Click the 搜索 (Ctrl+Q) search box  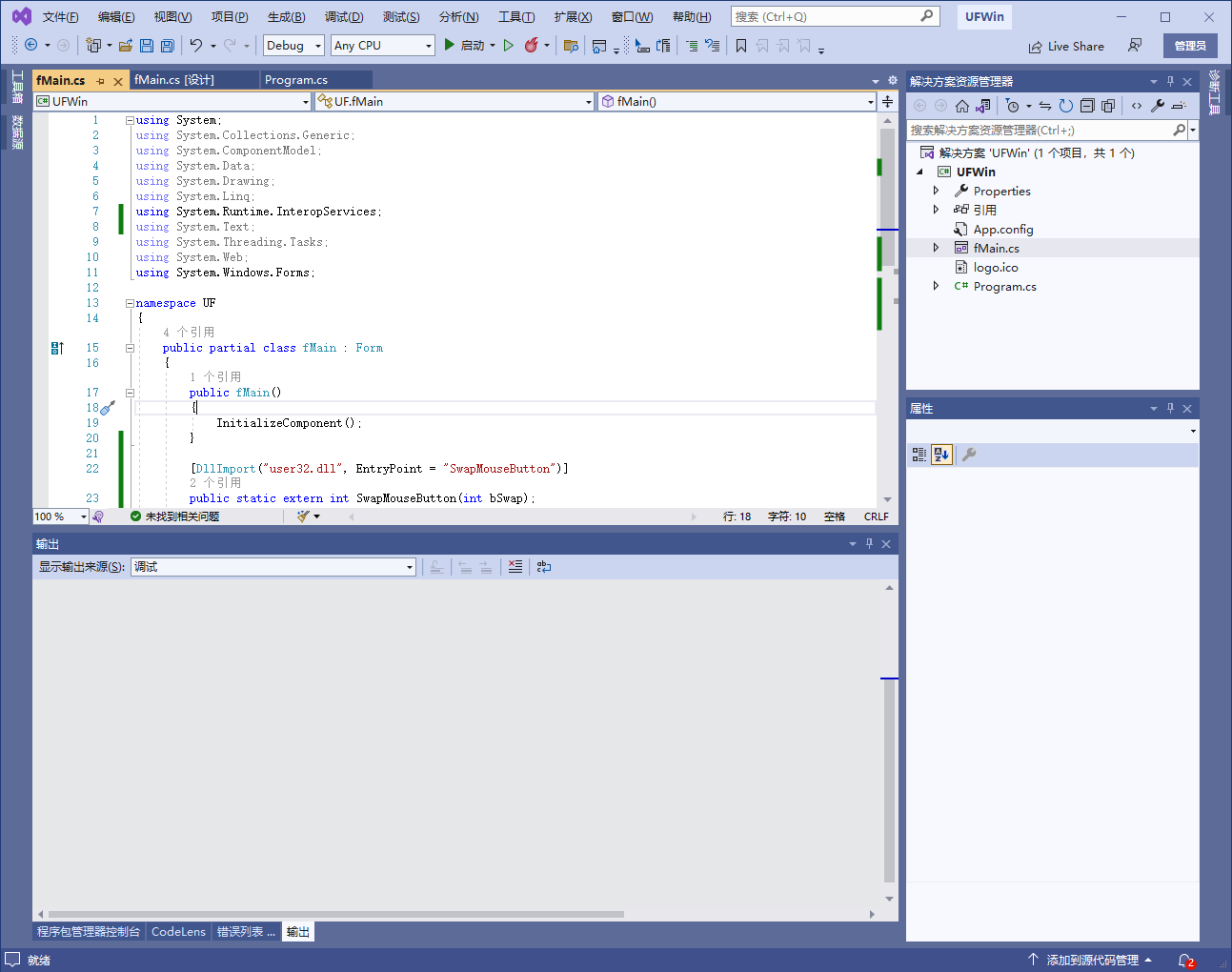[x=835, y=16]
